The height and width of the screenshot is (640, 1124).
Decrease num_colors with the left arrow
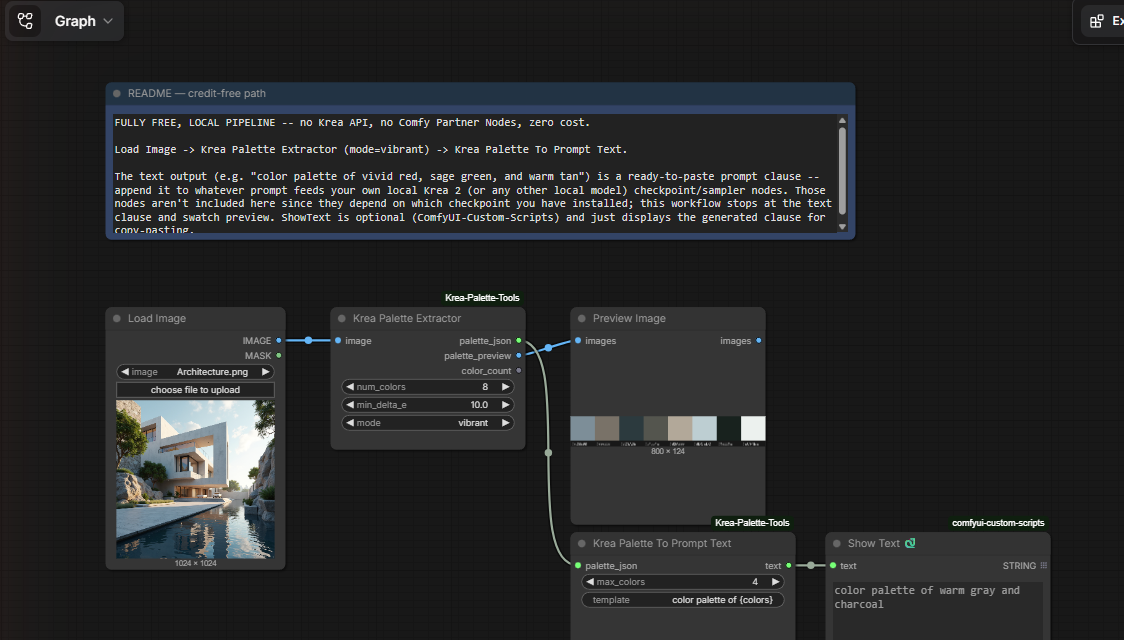350,387
